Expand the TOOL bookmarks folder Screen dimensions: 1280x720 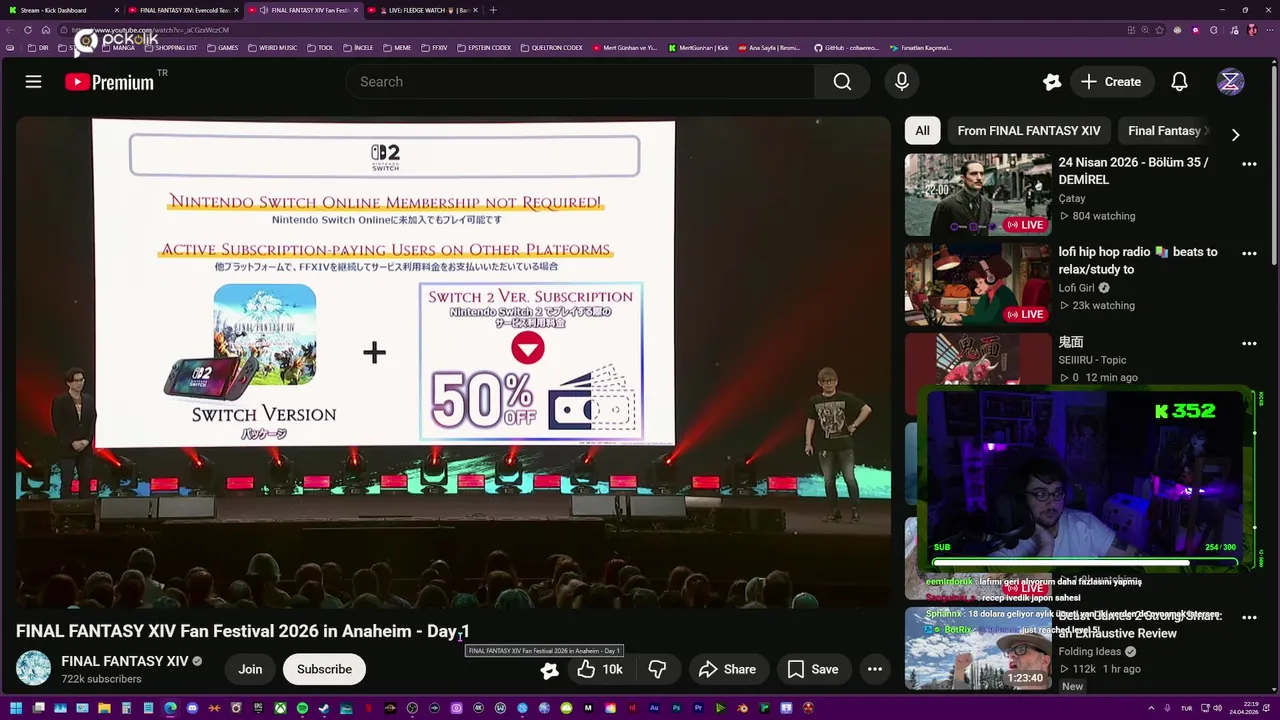(320, 48)
